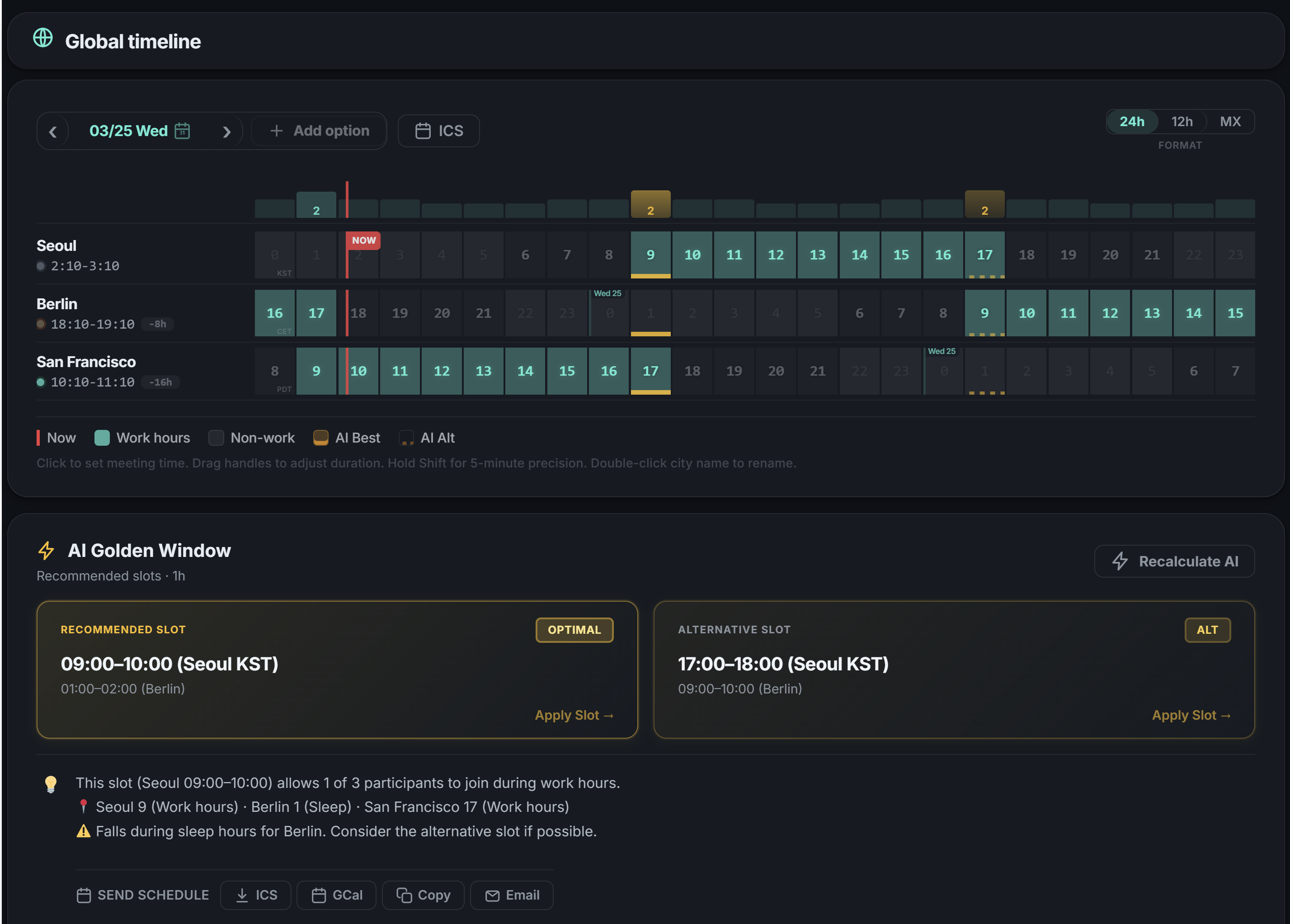Enable the MX format option
1290x924 pixels.
(x=1230, y=121)
